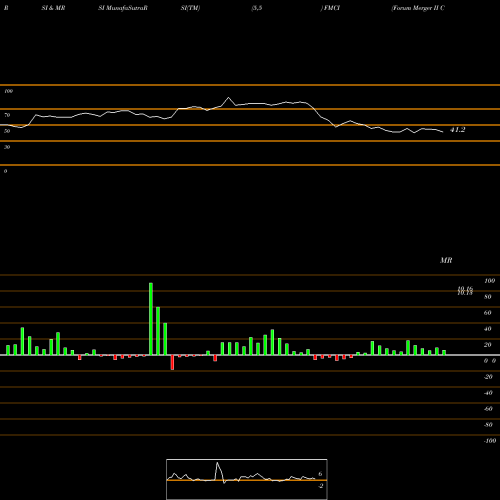
Task: Click the SI & MR header text
Action: pyautogui.click(x=53, y=8)
